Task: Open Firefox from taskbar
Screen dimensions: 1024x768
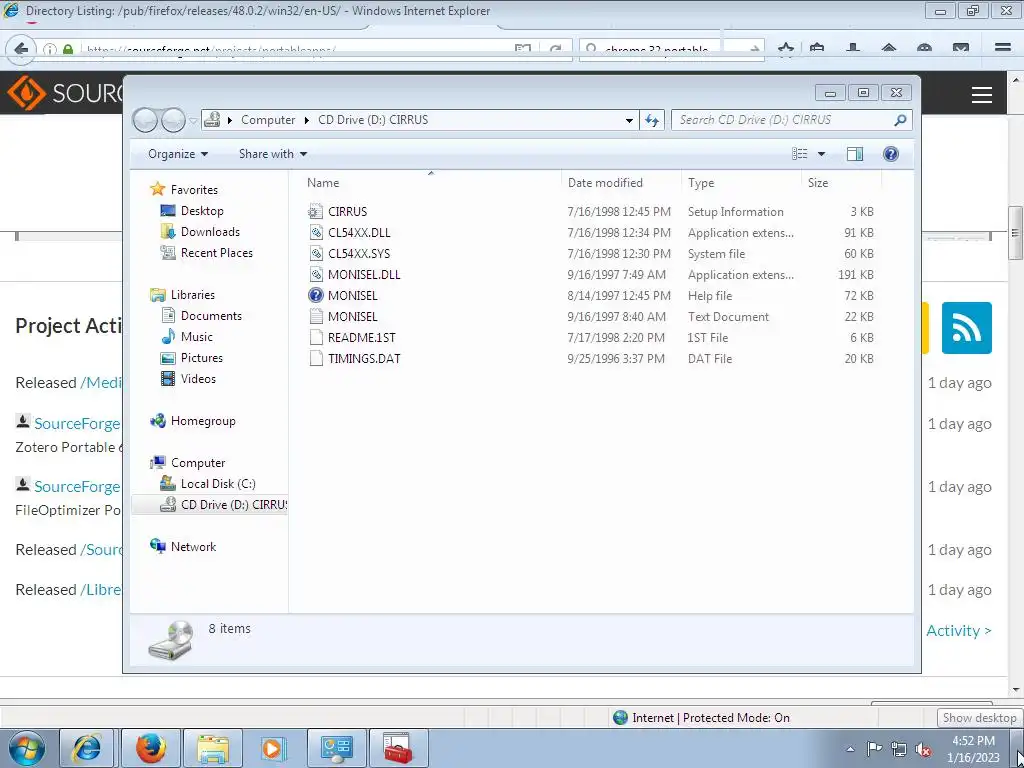Action: [x=151, y=748]
